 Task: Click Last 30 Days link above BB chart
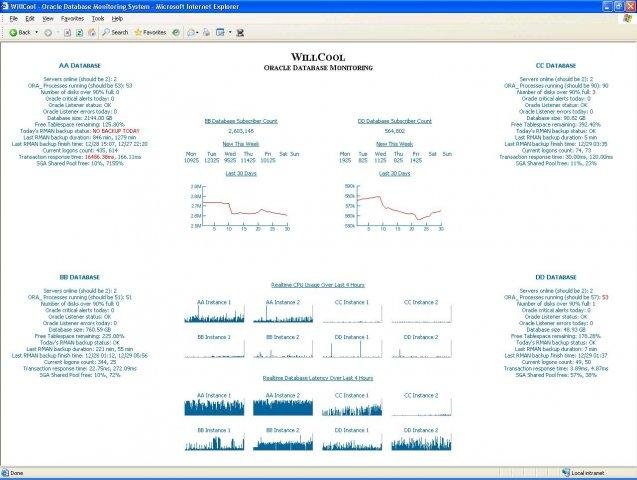(x=241, y=173)
